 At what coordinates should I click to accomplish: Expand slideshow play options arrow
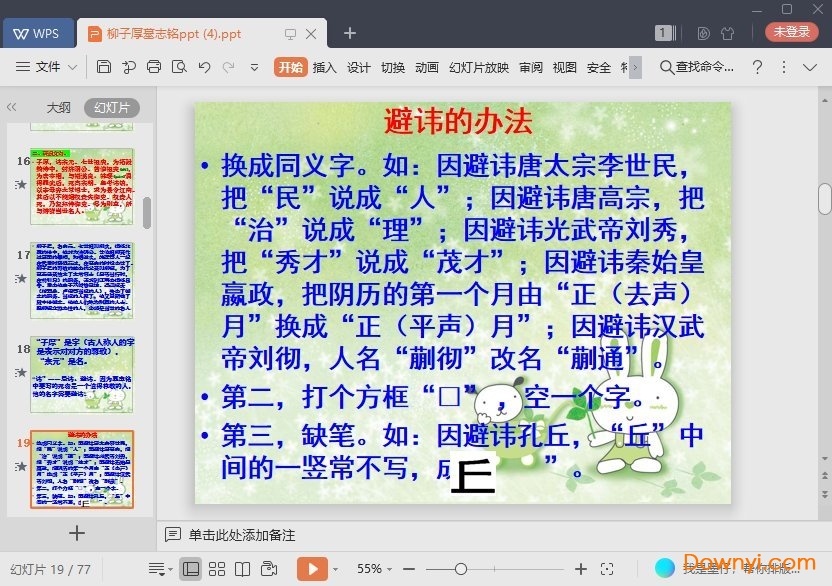[335, 569]
